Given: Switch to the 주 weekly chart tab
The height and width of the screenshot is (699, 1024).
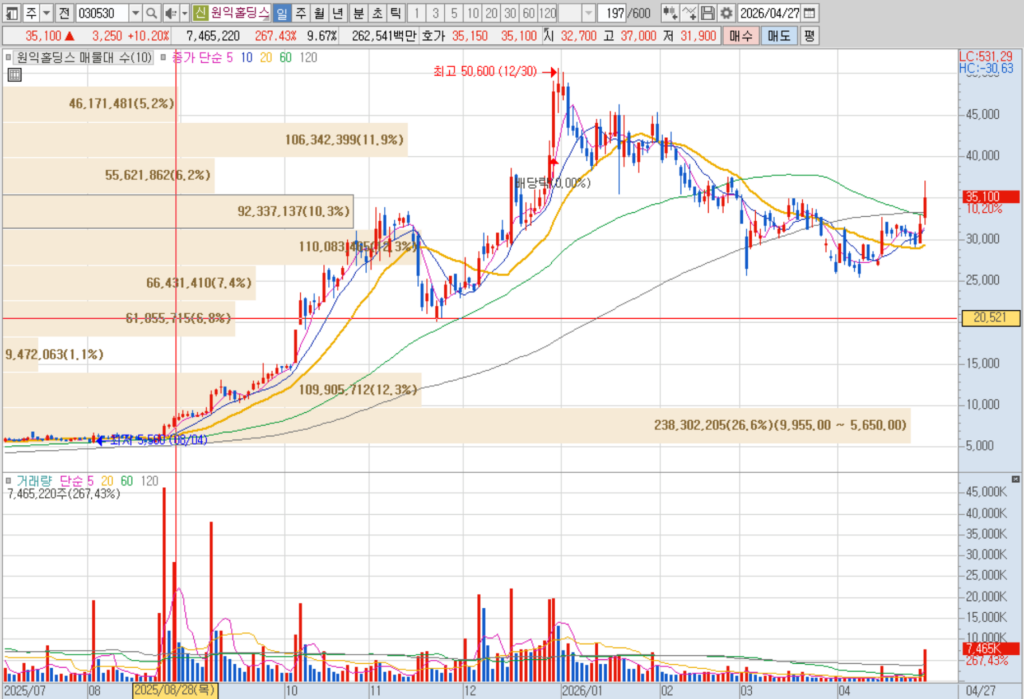Looking at the screenshot, I should pos(300,13).
